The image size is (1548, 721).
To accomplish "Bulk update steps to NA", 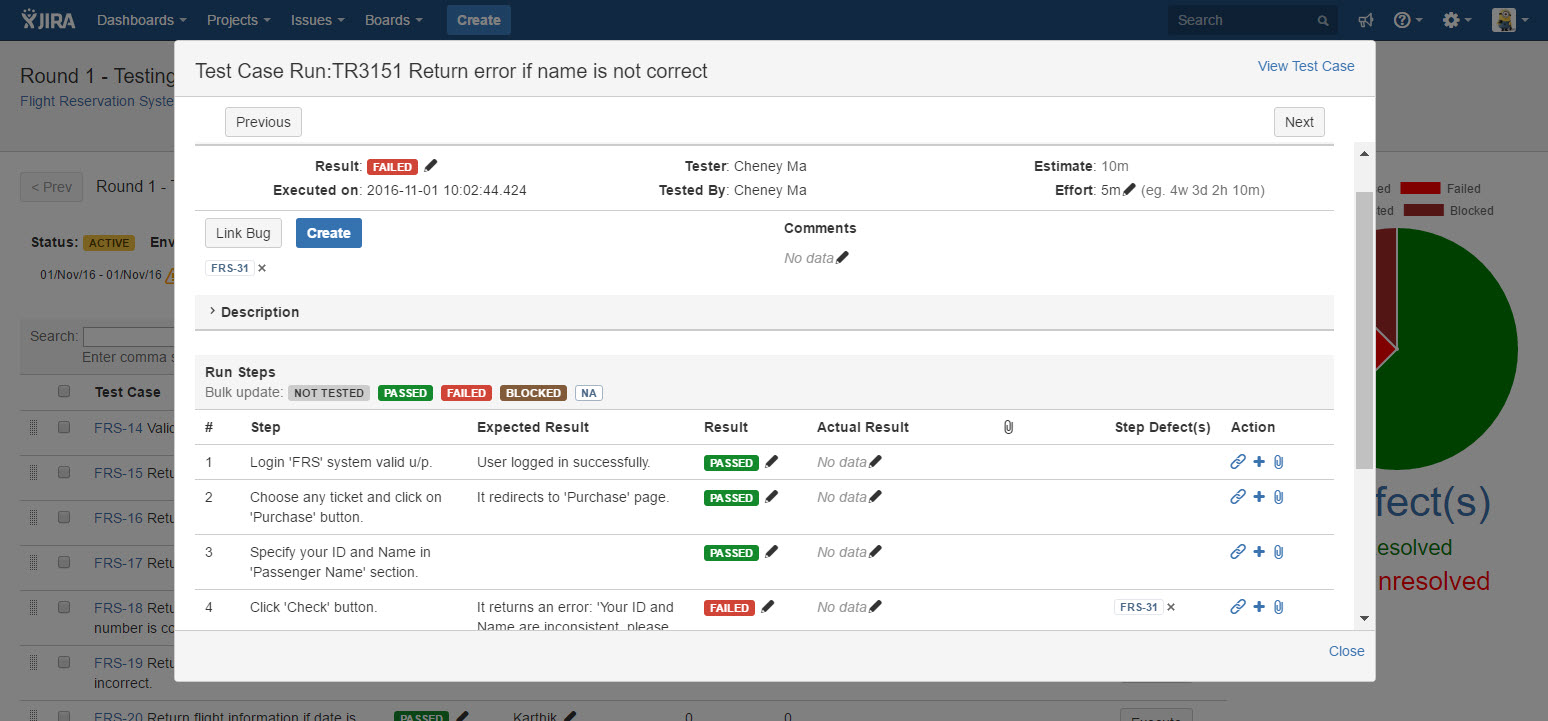I will (589, 393).
